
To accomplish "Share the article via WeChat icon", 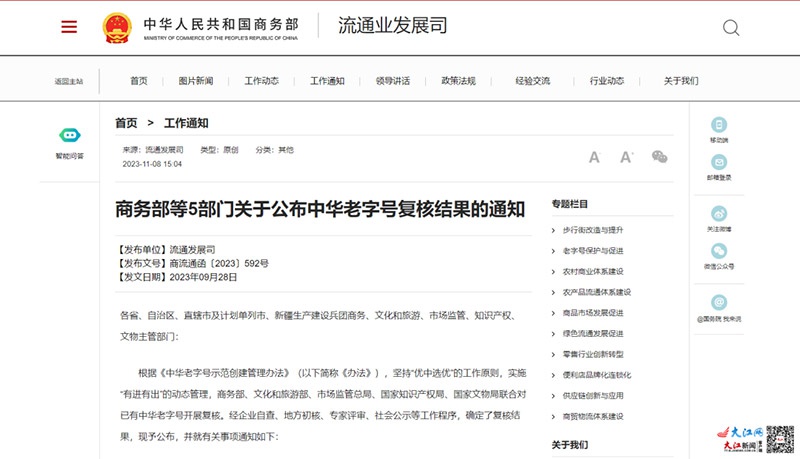I will point(659,157).
